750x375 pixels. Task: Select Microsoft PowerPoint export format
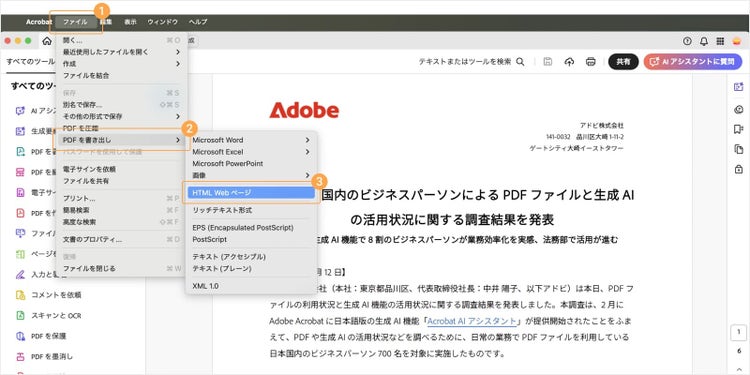click(251, 164)
